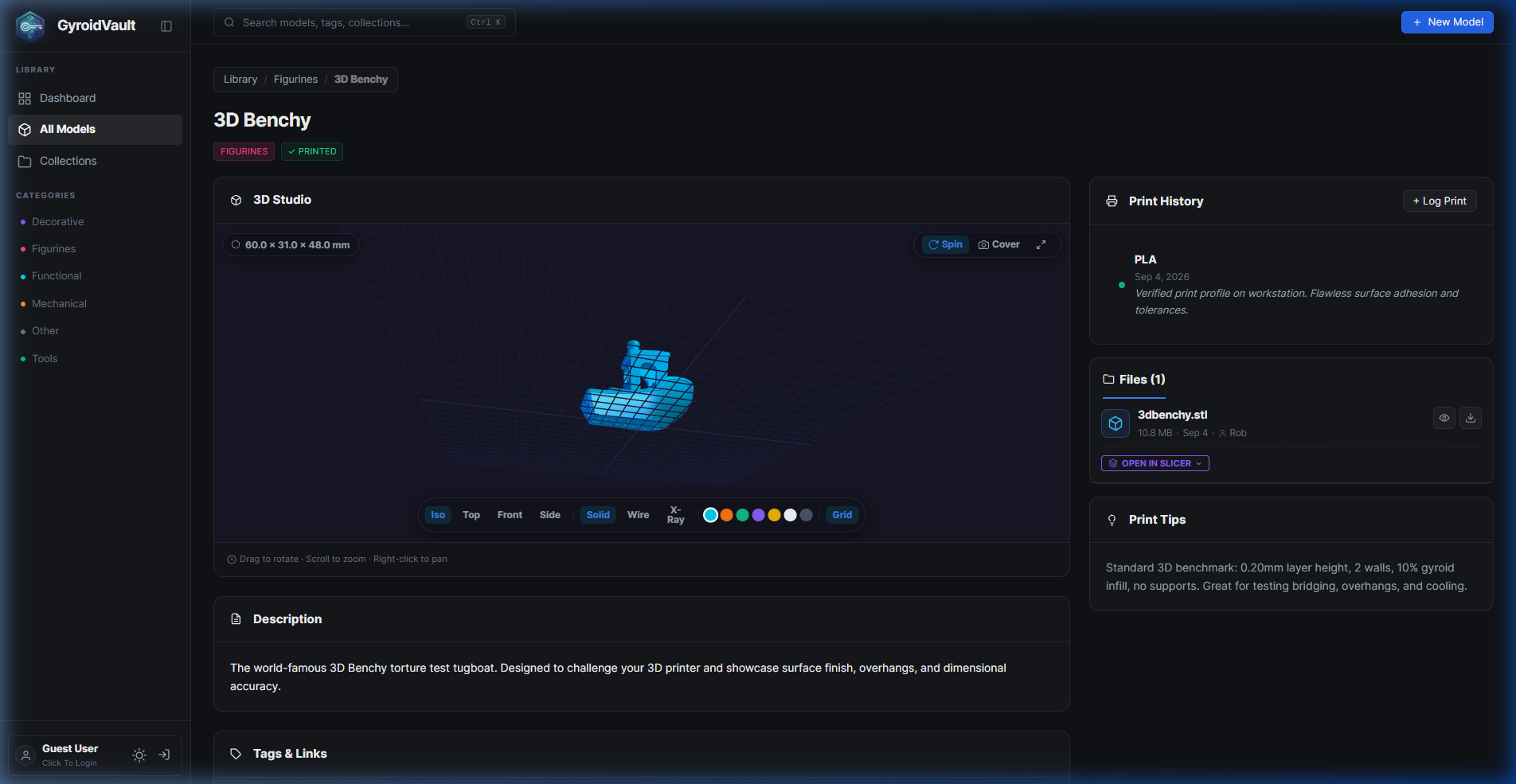Toggle Spin auto-rotation
The width and height of the screenshot is (1516, 784).
coord(945,244)
